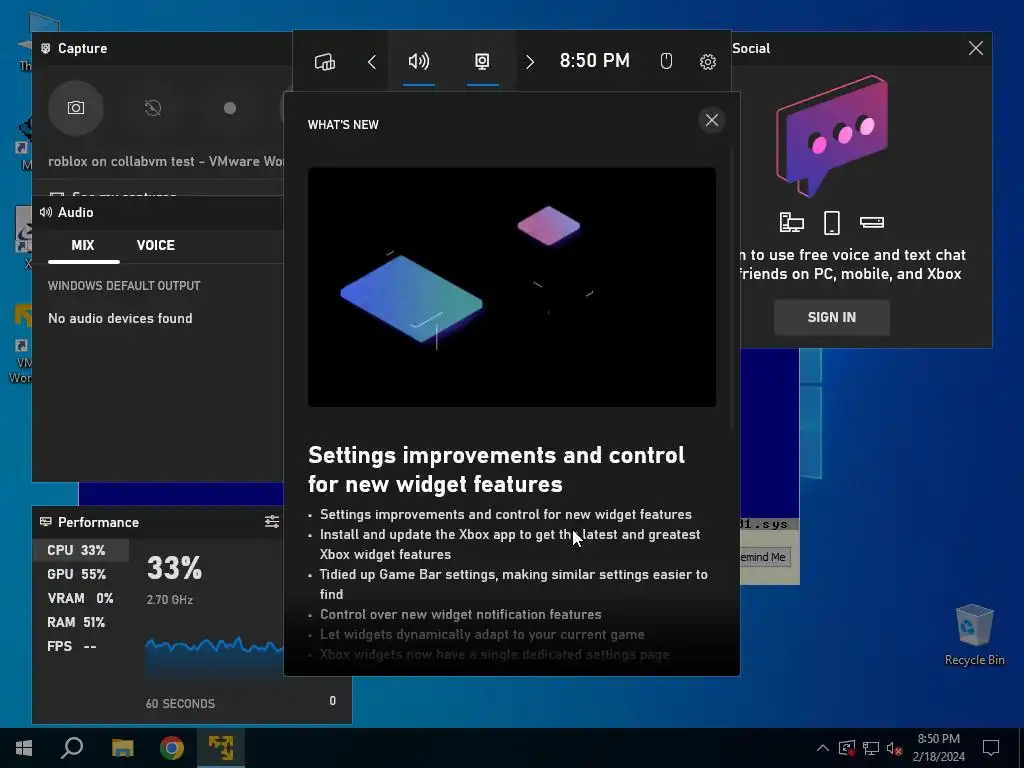Screen dimensions: 1024x768
Task: Click the VMware Workstation taskbar icon
Action: [221, 748]
